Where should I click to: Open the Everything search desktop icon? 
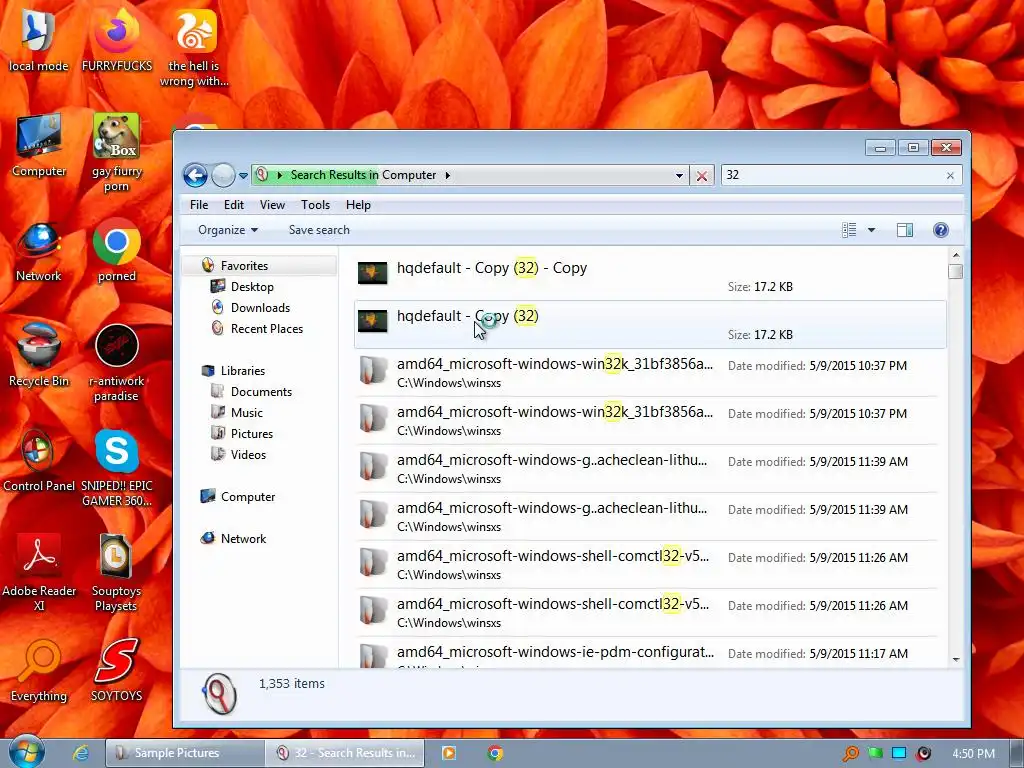click(x=39, y=671)
